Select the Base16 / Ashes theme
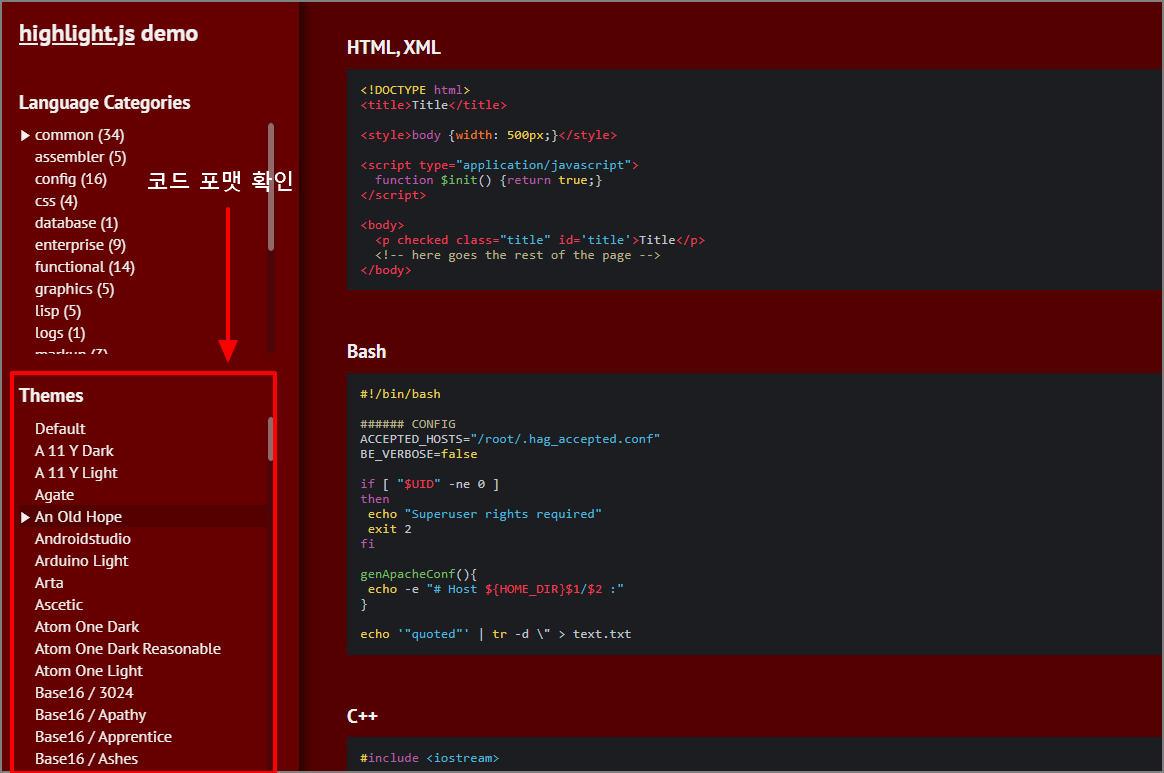Screen dimensions: 1164x773 tap(86, 759)
